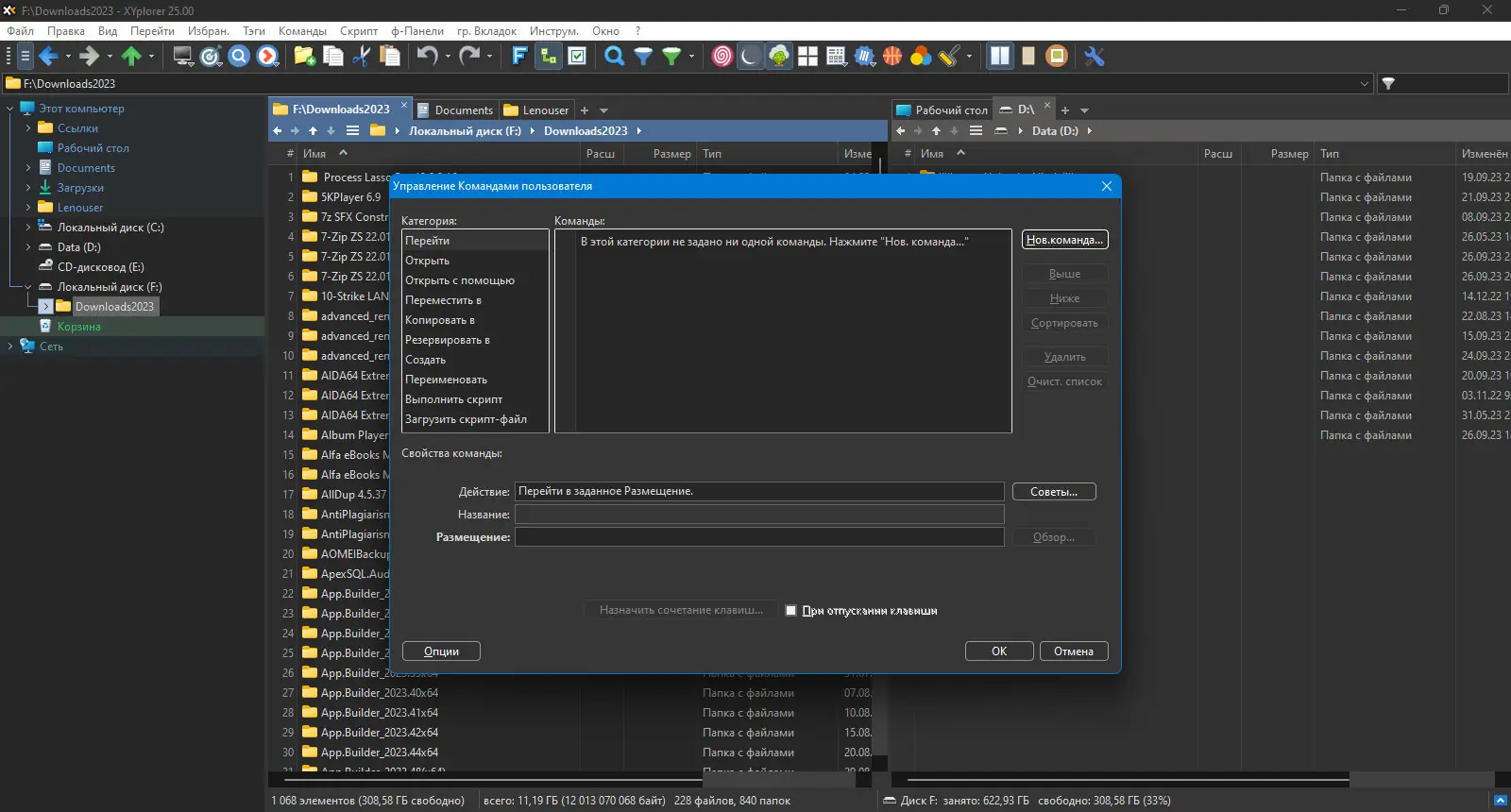Click the blue F font toolbar icon
The width and height of the screenshot is (1511, 812).
518,57
